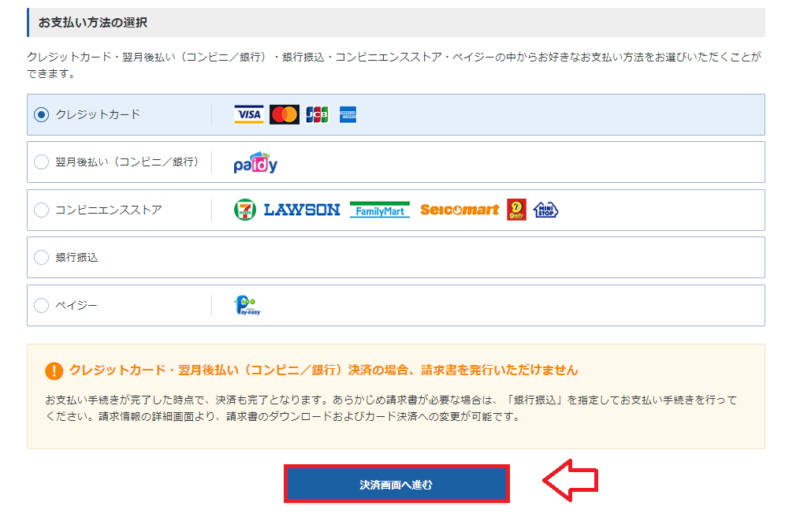
Task: Click the orange exclamation warning icon
Action: tap(54, 371)
